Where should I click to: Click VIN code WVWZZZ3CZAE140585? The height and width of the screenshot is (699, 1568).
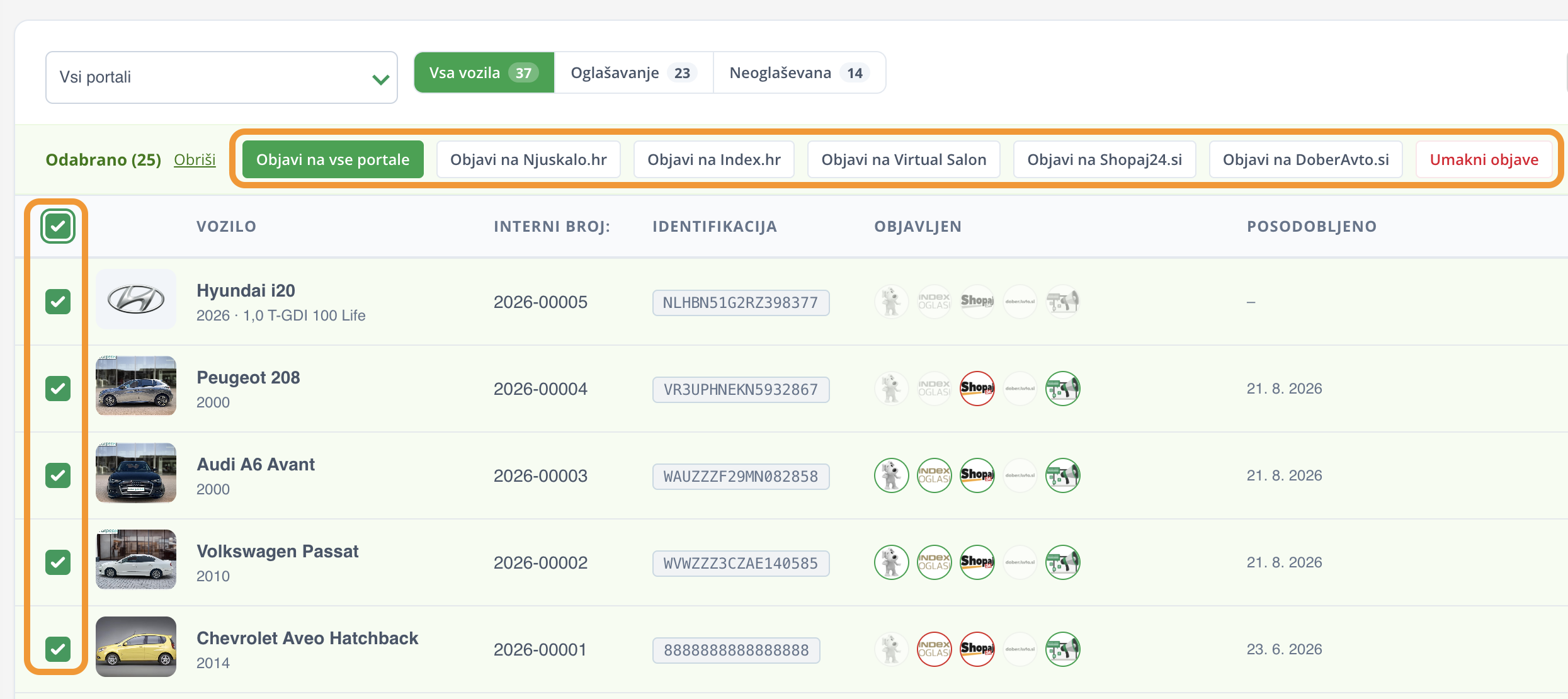(741, 564)
